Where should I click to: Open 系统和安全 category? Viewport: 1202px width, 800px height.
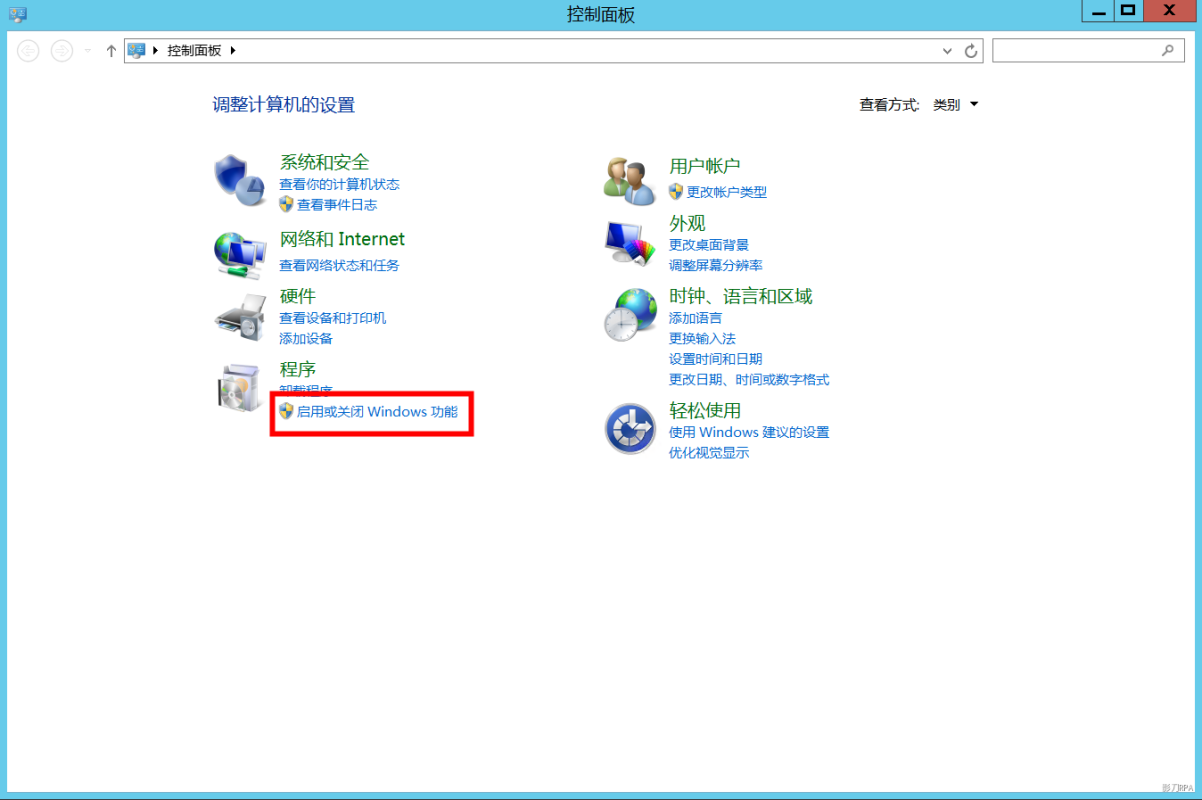tap(324, 162)
